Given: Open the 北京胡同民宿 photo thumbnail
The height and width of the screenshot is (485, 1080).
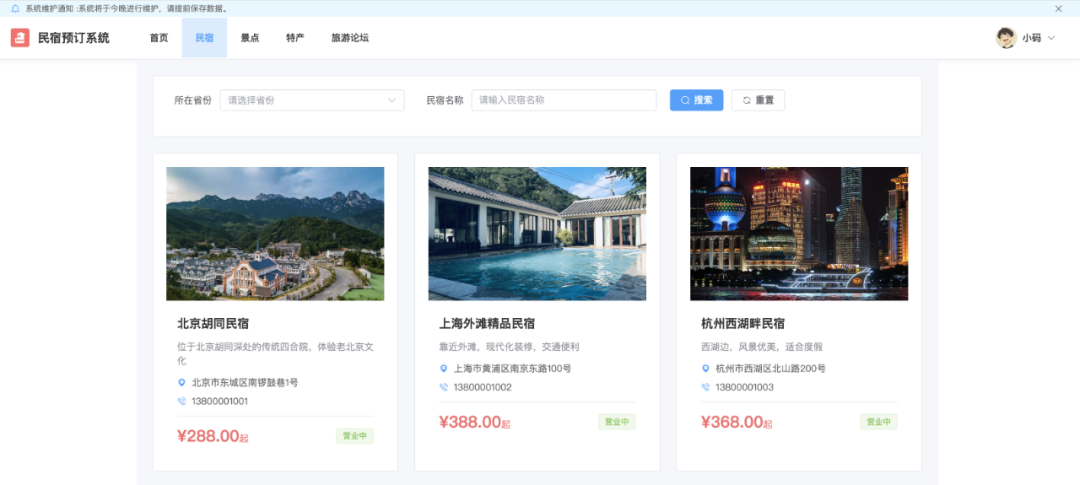Looking at the screenshot, I should (x=275, y=234).
